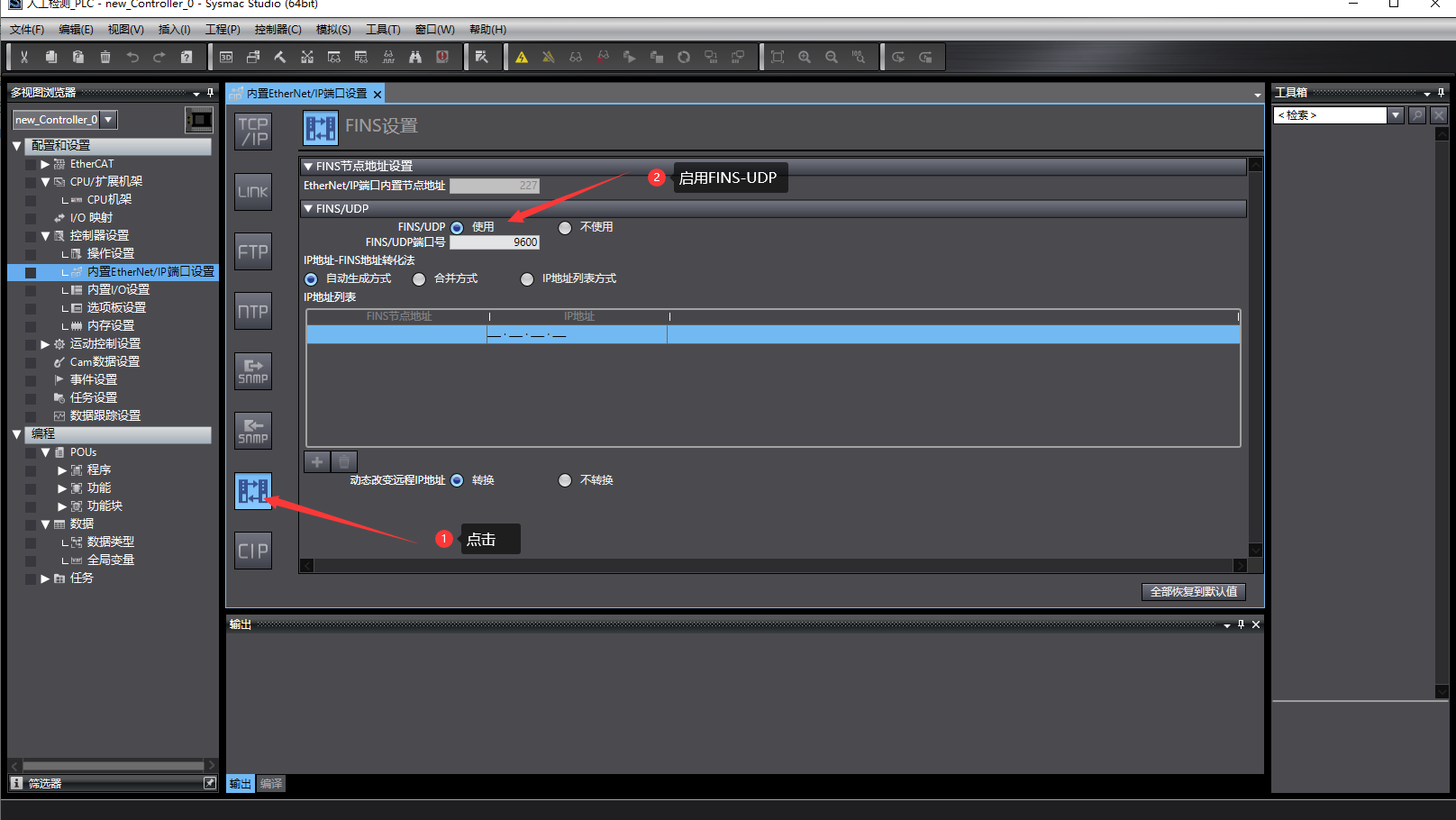Open the new_Controller_0 dropdown
The image size is (1456, 820).
pos(108,119)
